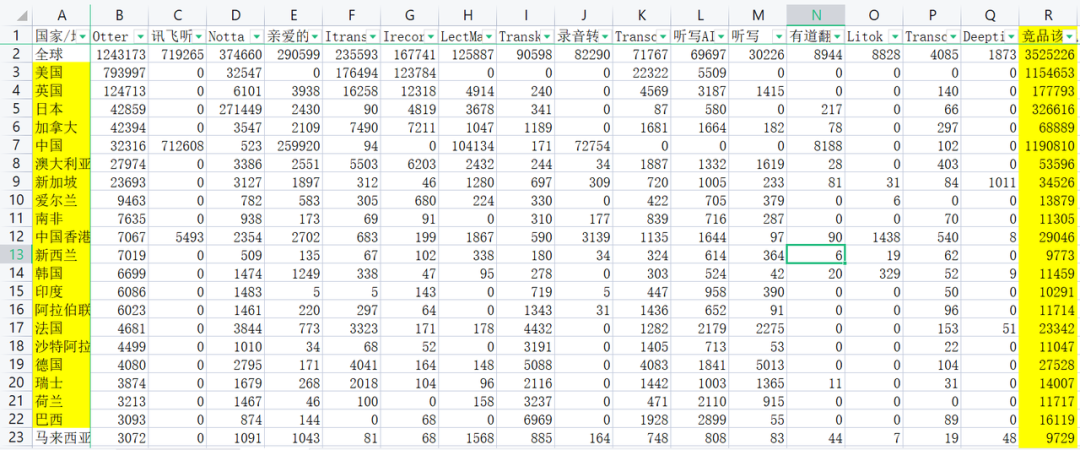Open the Itrans column filter dropdown
1080x450 pixels.
[x=373, y=36]
